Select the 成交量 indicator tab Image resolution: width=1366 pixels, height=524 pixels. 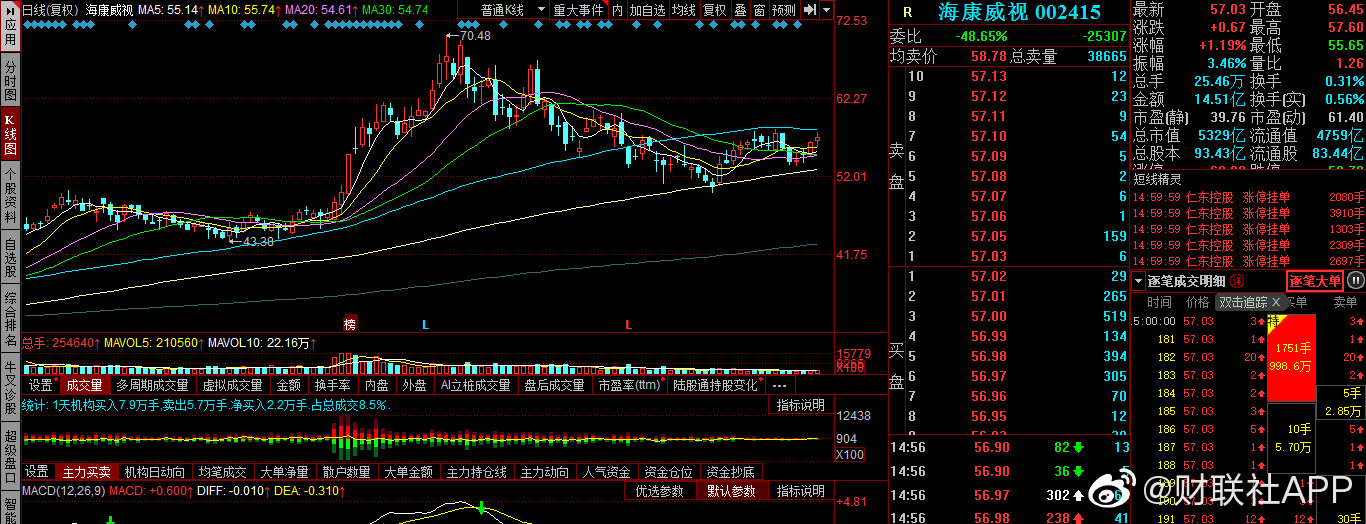tap(84, 385)
